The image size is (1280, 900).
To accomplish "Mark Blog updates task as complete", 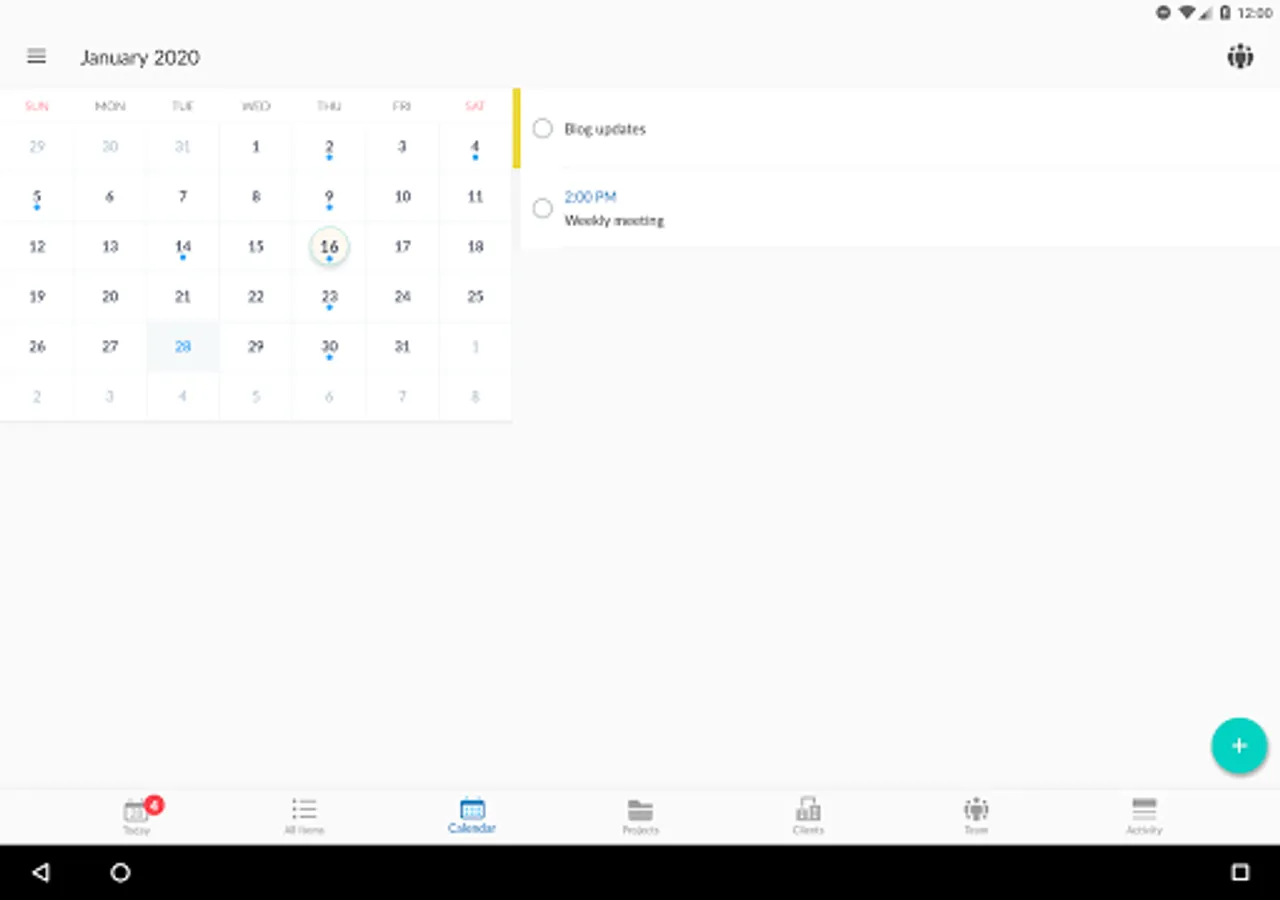I will (x=542, y=128).
